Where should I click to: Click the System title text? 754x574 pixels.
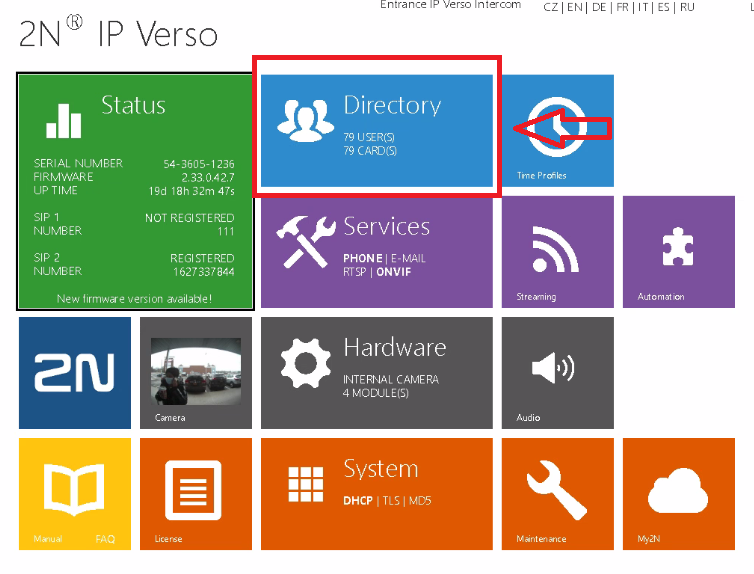pos(381,469)
